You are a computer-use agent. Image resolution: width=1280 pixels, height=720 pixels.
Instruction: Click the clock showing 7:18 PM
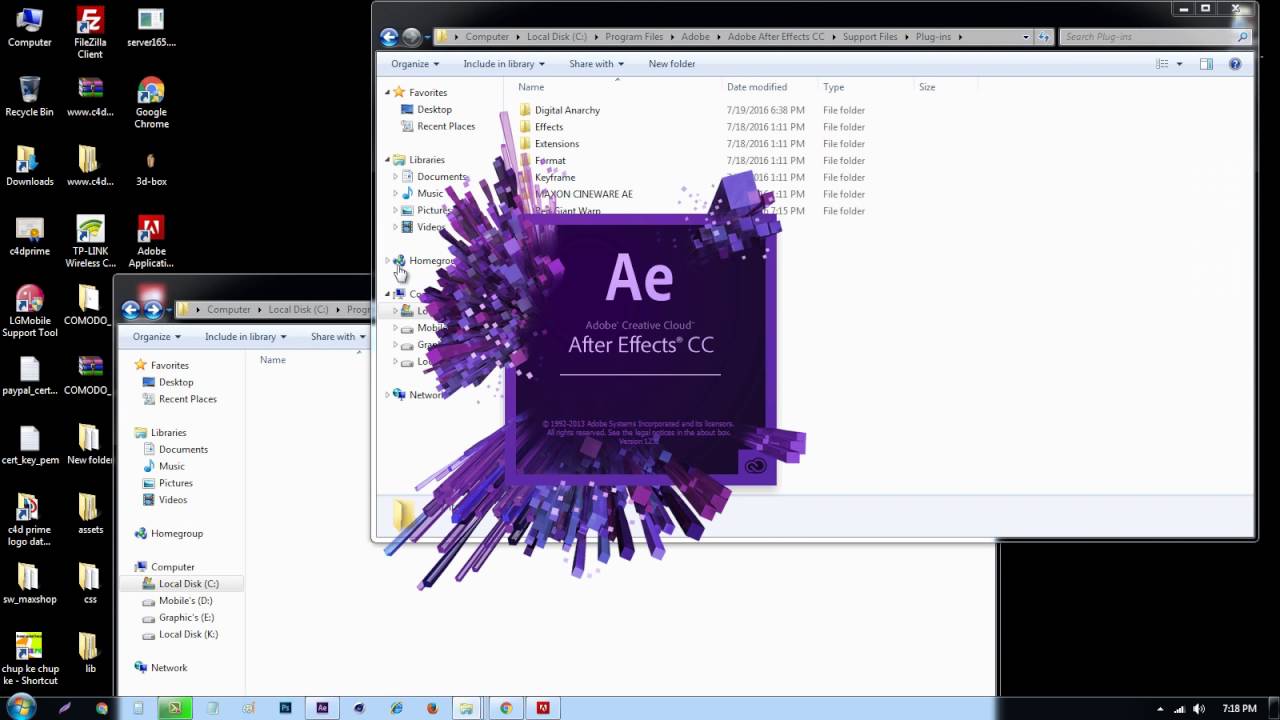click(x=1240, y=709)
